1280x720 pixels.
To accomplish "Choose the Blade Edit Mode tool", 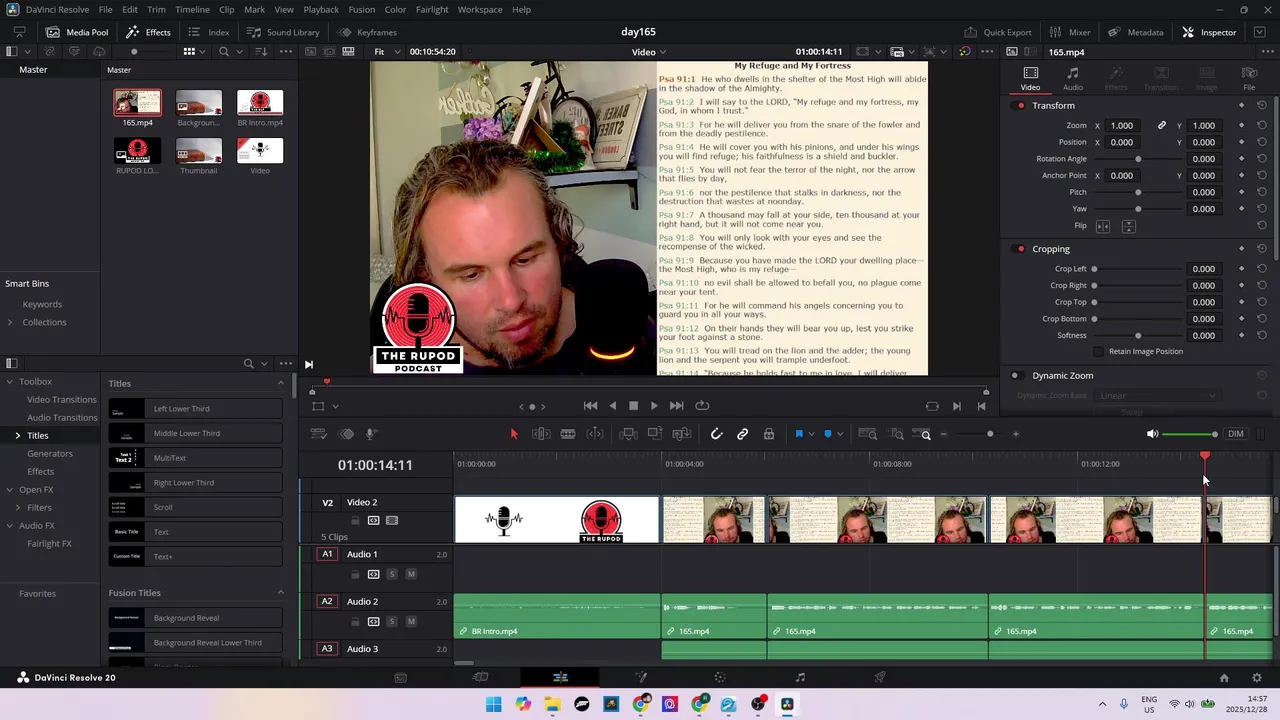I will pyautogui.click(x=568, y=434).
